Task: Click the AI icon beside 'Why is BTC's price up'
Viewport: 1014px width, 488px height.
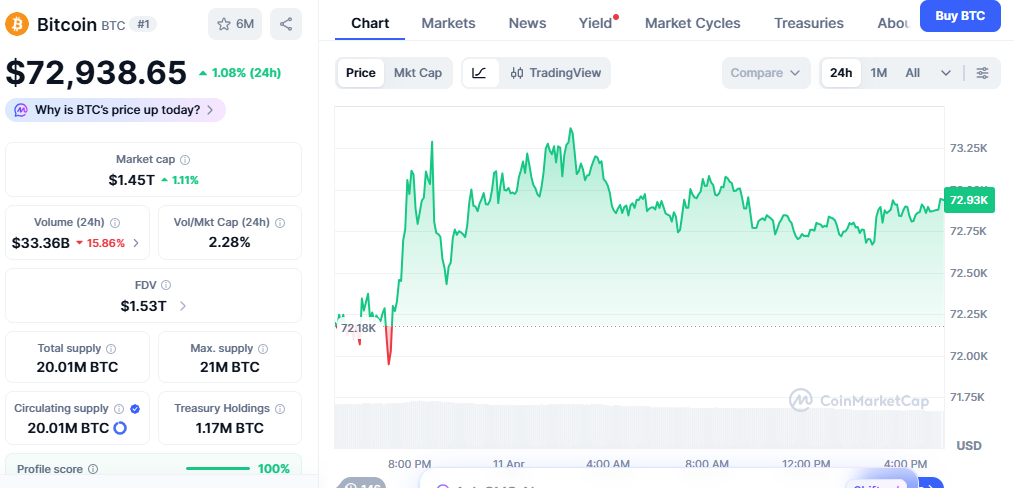Action: (21, 110)
